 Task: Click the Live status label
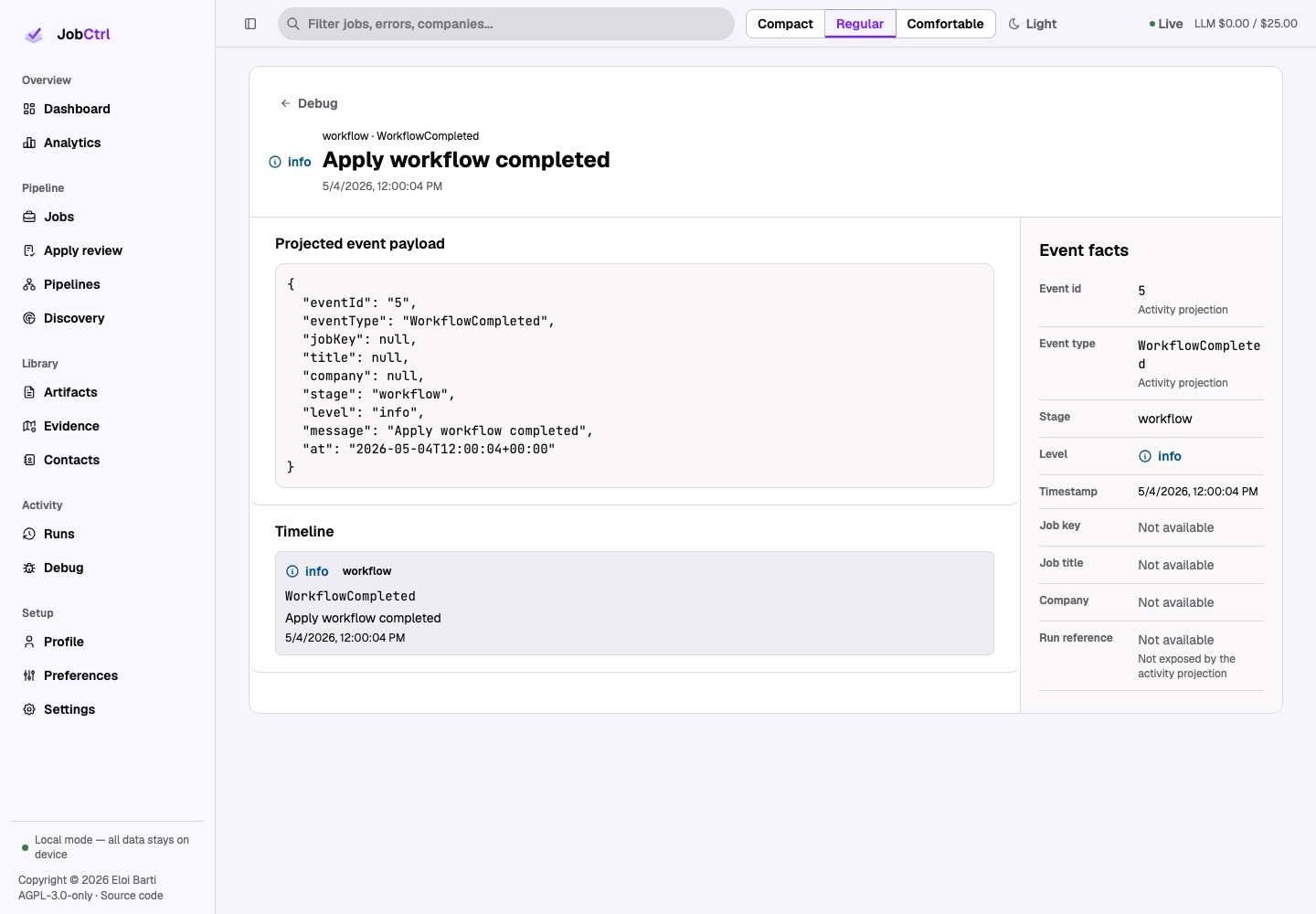[x=1171, y=24]
